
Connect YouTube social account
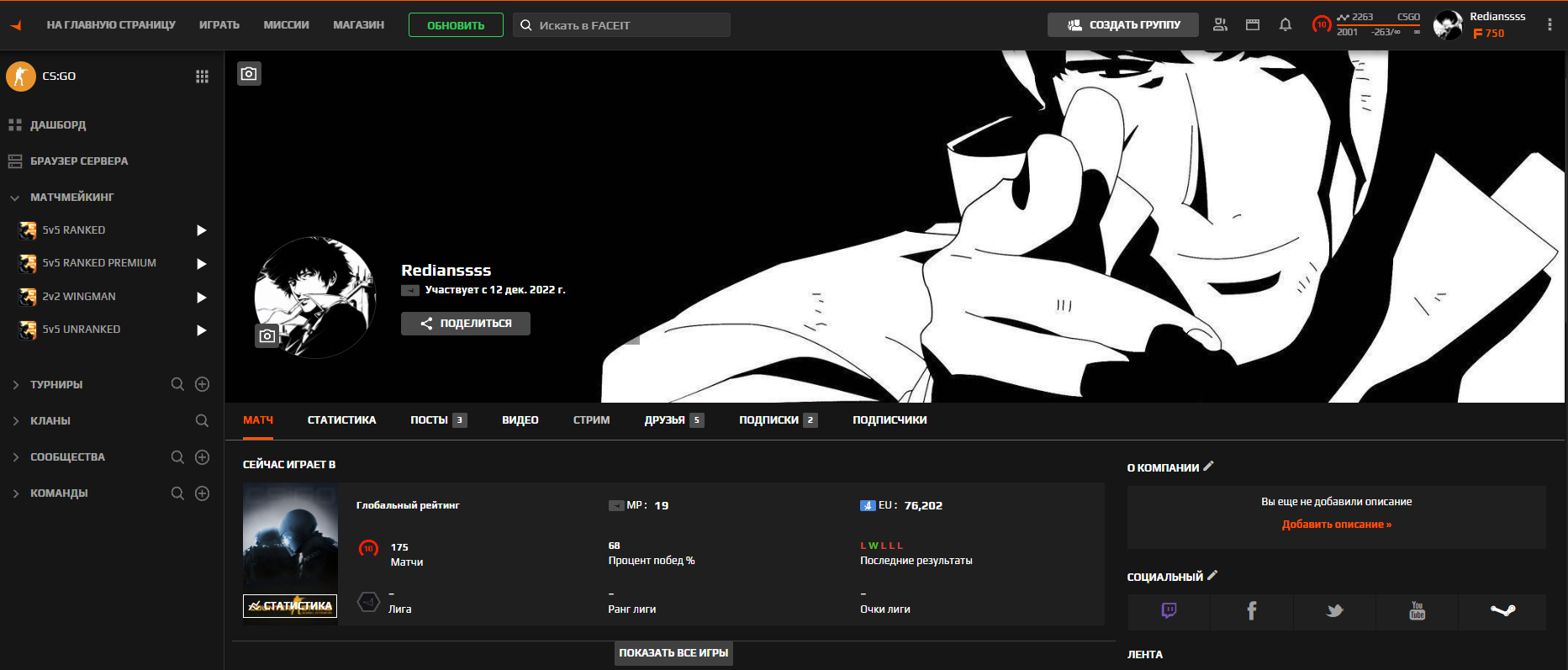pyautogui.click(x=1418, y=611)
